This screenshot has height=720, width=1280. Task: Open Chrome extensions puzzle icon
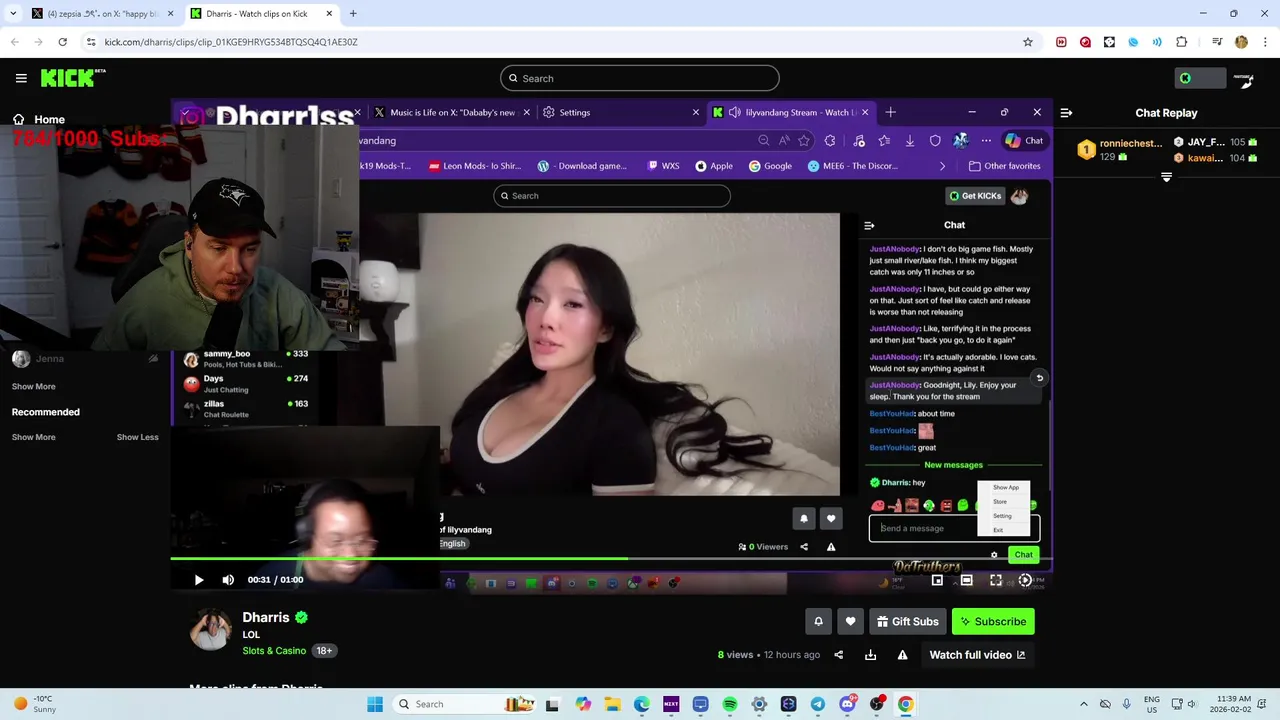(1181, 42)
